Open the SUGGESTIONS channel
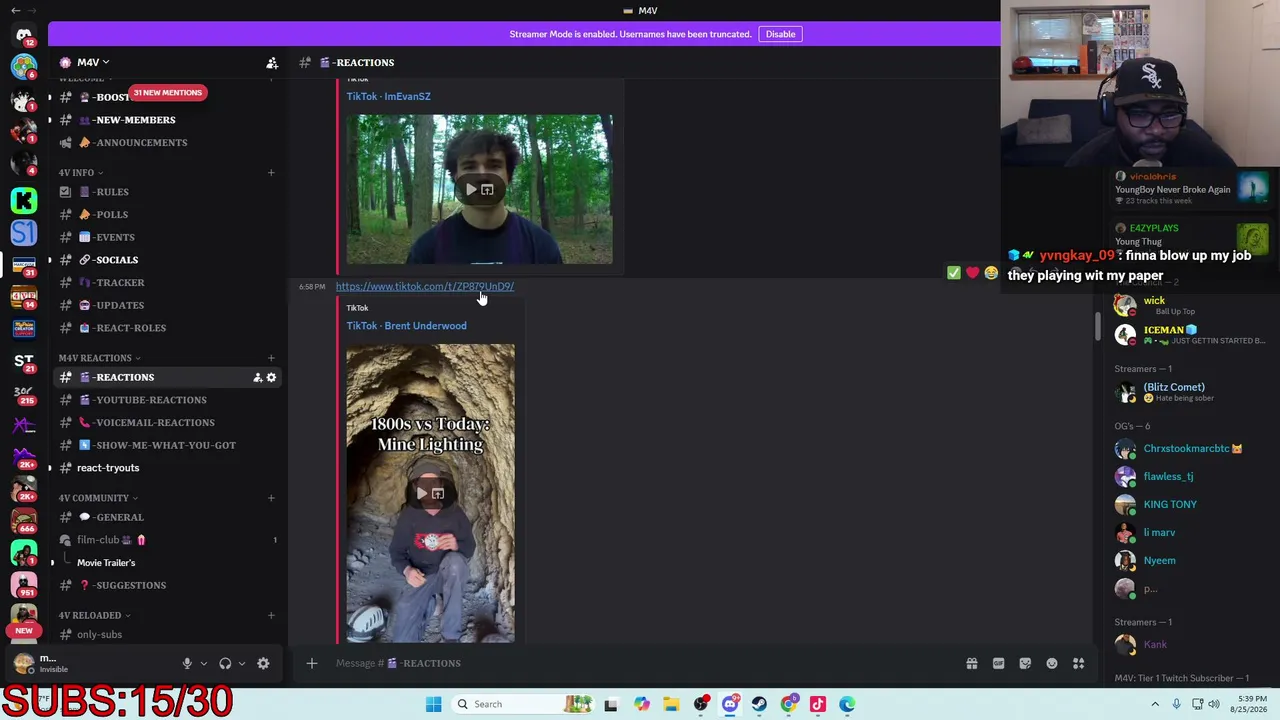 click(166, 585)
